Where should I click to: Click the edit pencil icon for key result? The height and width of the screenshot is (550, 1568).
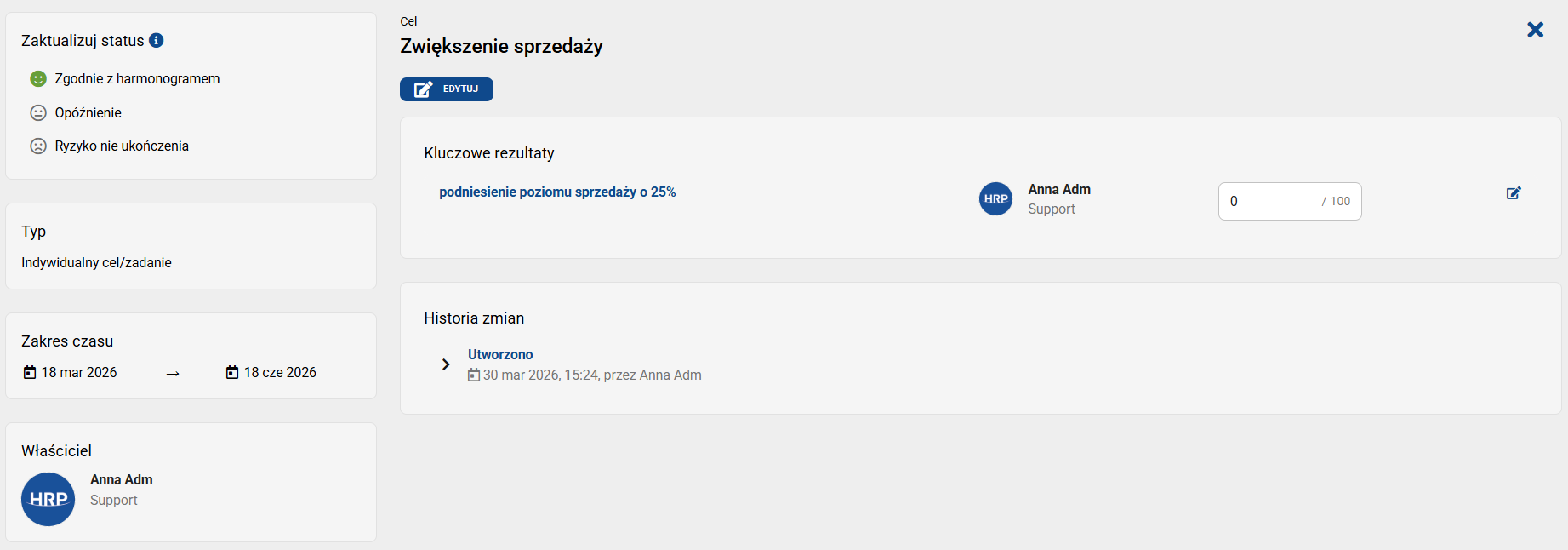[x=1514, y=193]
